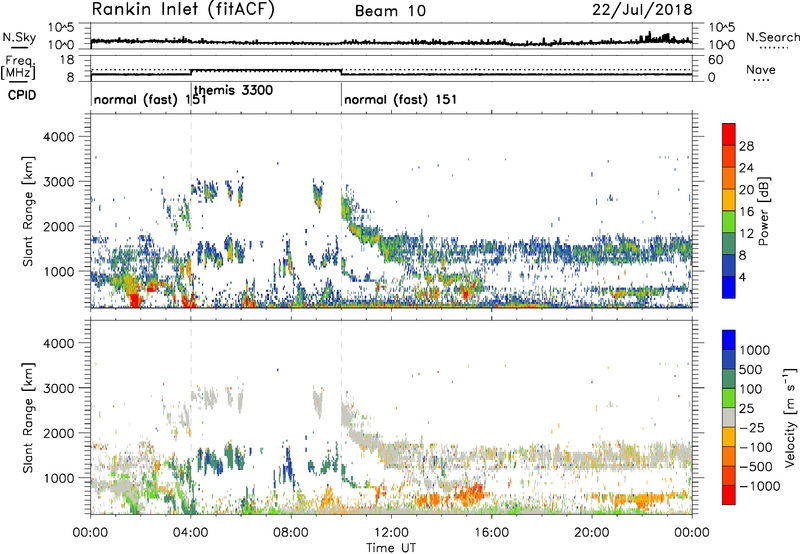
Task: Click the '04:00' time axis label
Action: (x=191, y=533)
